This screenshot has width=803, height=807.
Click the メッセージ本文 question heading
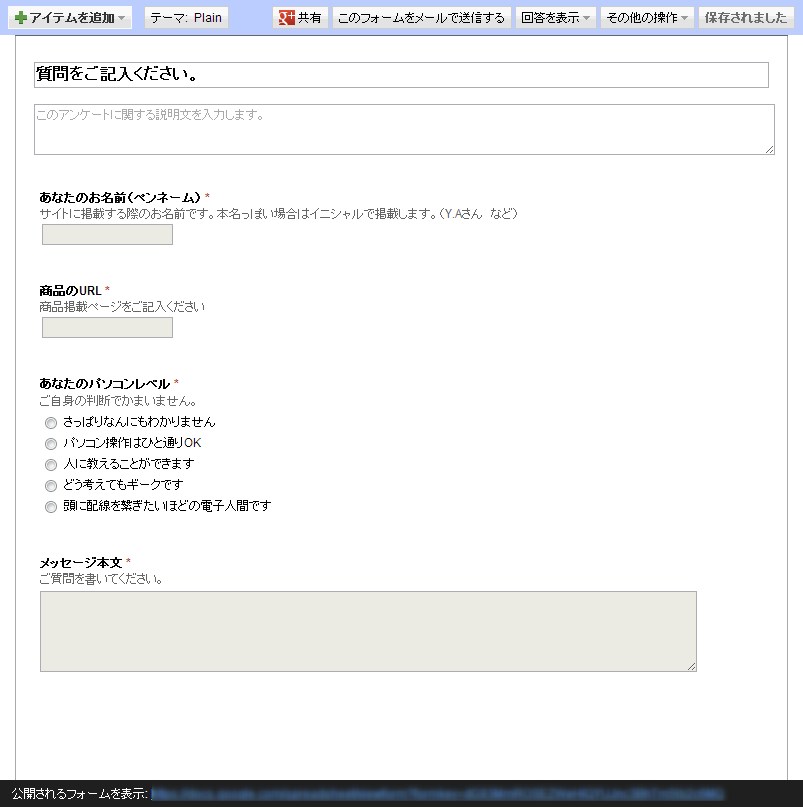pos(81,562)
